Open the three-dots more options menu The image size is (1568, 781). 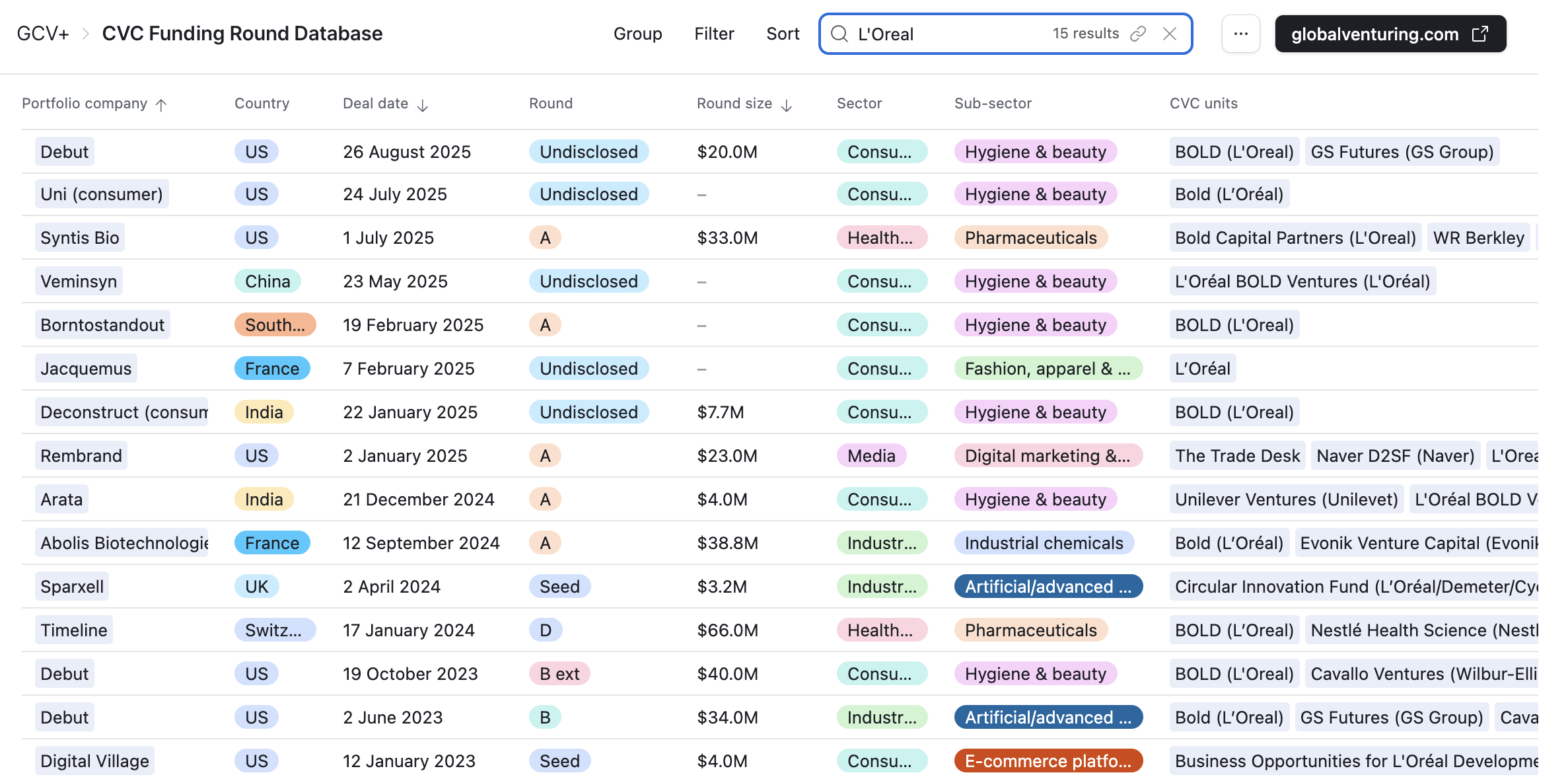1240,34
